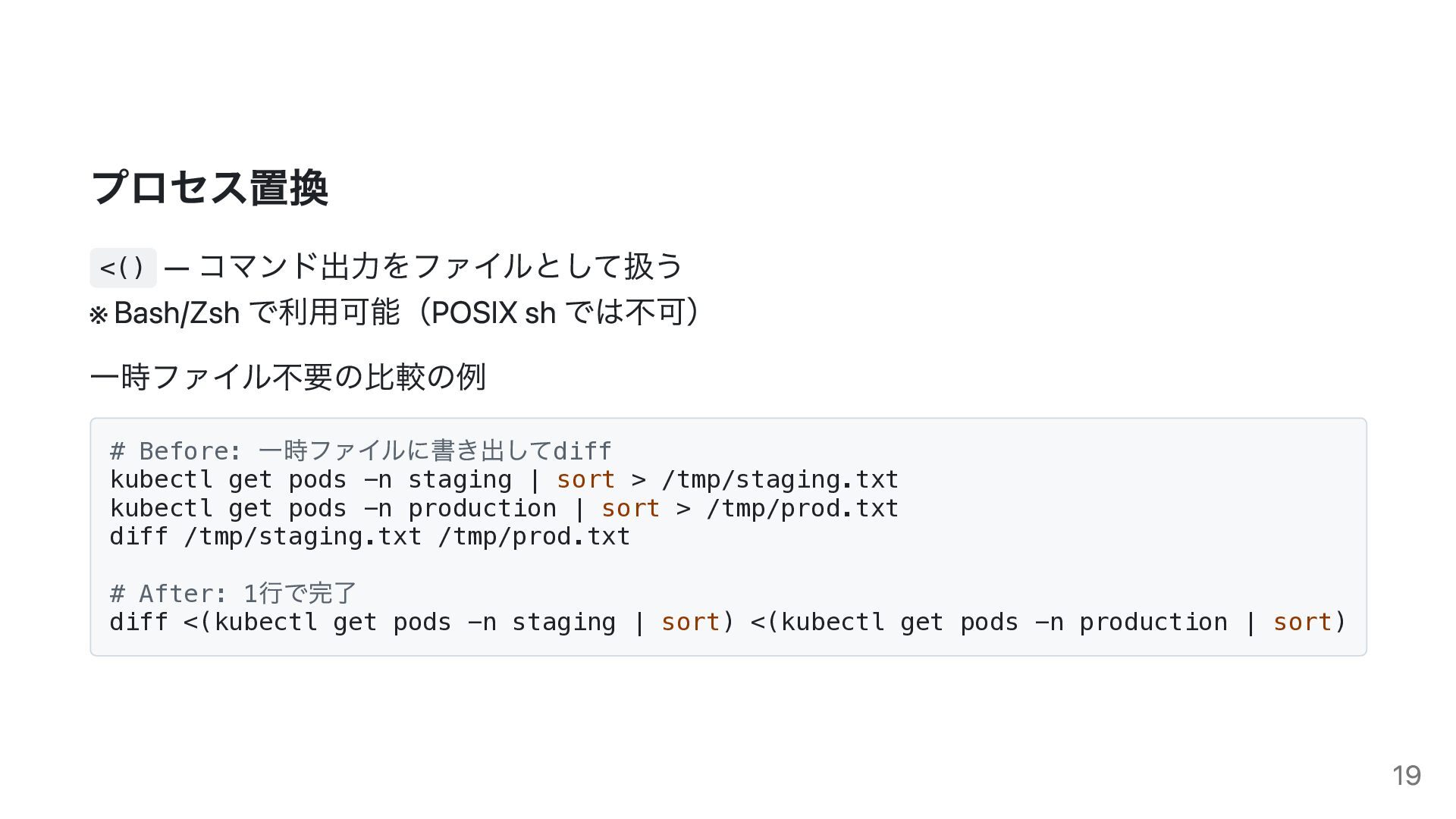
Task: Click 'kubectl' on the first command line
Action: tap(161, 480)
